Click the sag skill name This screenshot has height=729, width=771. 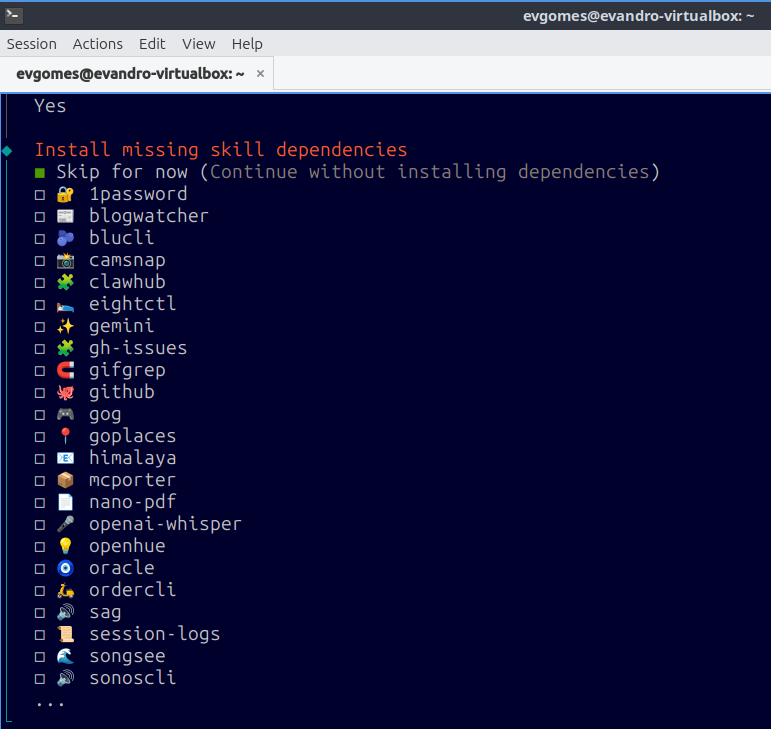pos(105,613)
